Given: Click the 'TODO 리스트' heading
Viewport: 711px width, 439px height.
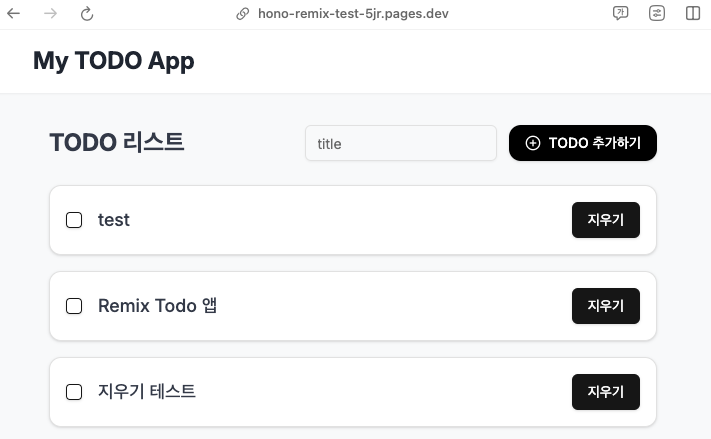Looking at the screenshot, I should coord(117,142).
